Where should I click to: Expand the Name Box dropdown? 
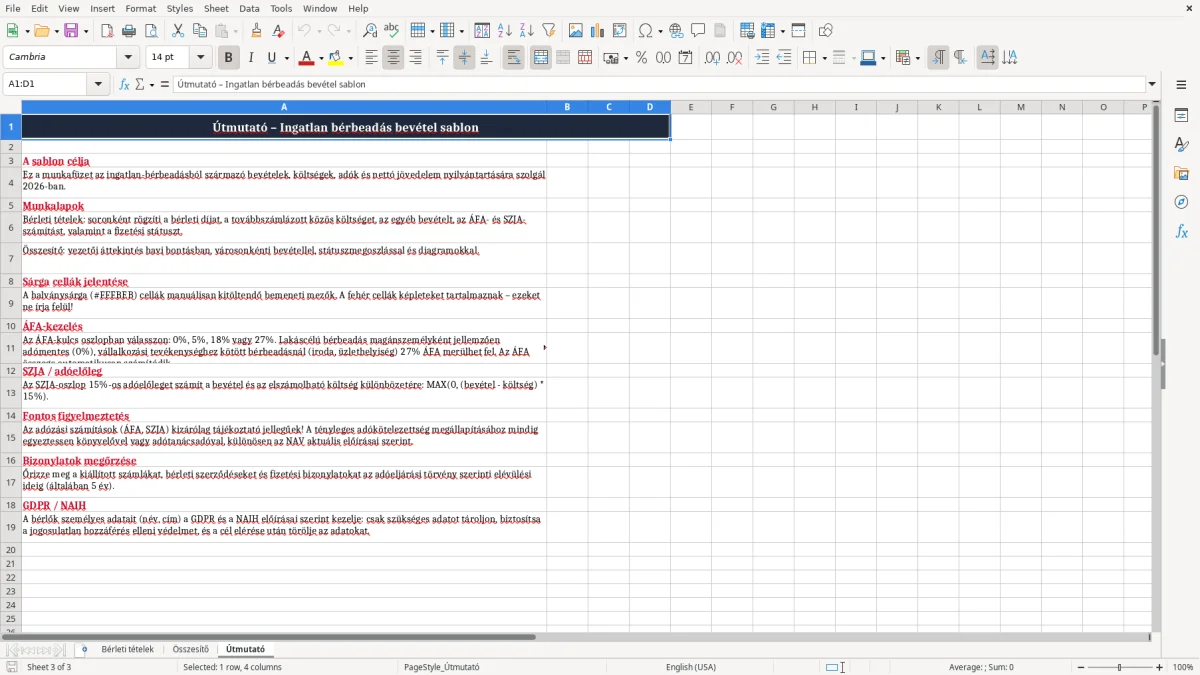(x=99, y=84)
